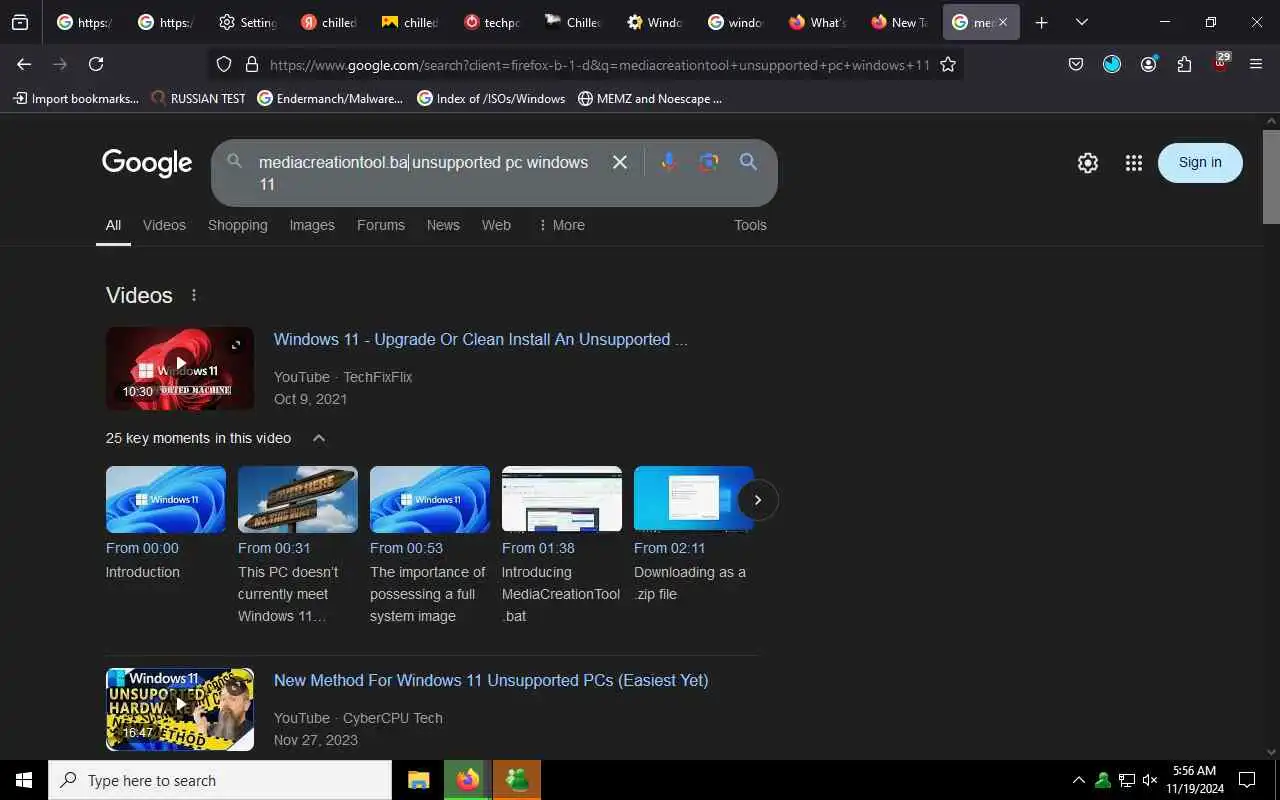Open the Videos section options menu
1280x800 pixels.
194,295
